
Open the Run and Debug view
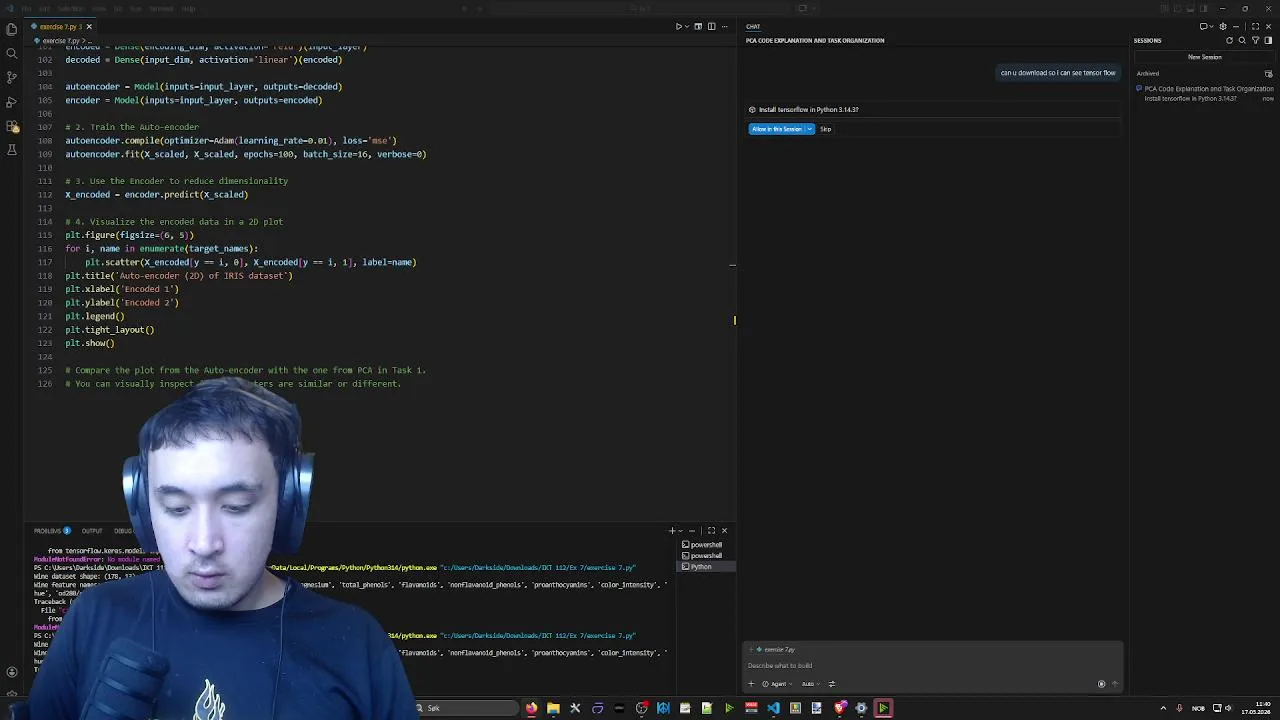click(12, 102)
